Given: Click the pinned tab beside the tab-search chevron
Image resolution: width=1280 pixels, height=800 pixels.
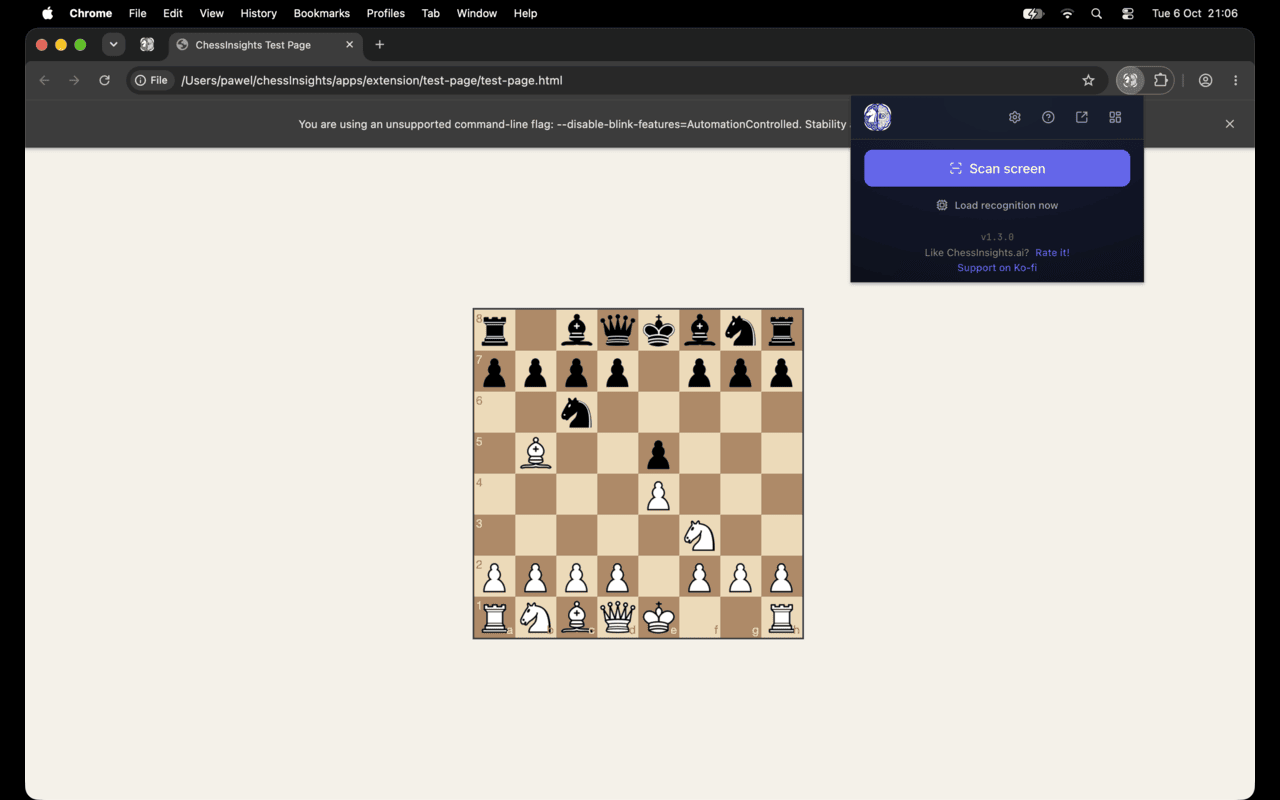Looking at the screenshot, I should tap(147, 45).
